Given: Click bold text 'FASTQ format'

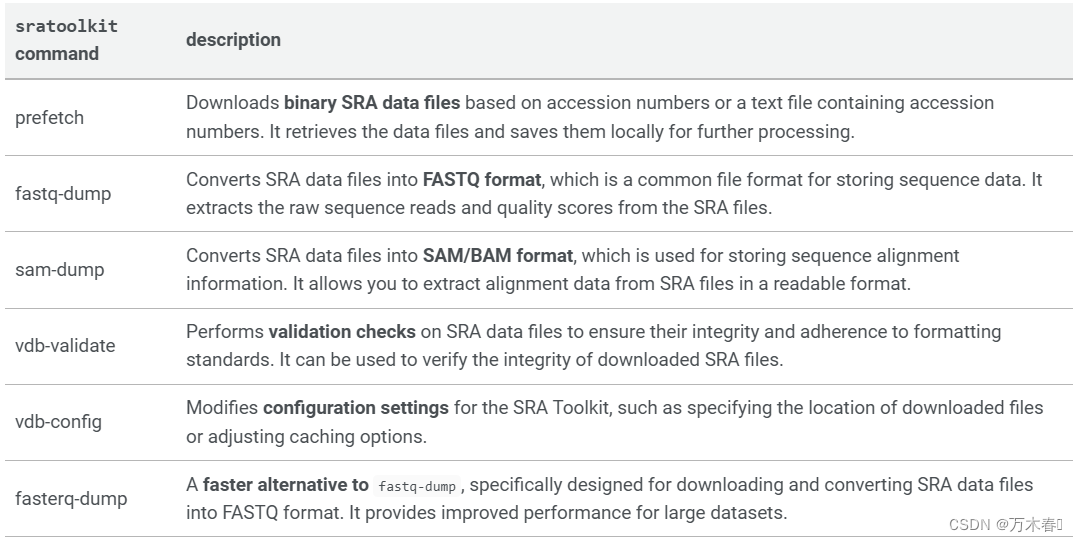Looking at the screenshot, I should pyautogui.click(x=482, y=179).
